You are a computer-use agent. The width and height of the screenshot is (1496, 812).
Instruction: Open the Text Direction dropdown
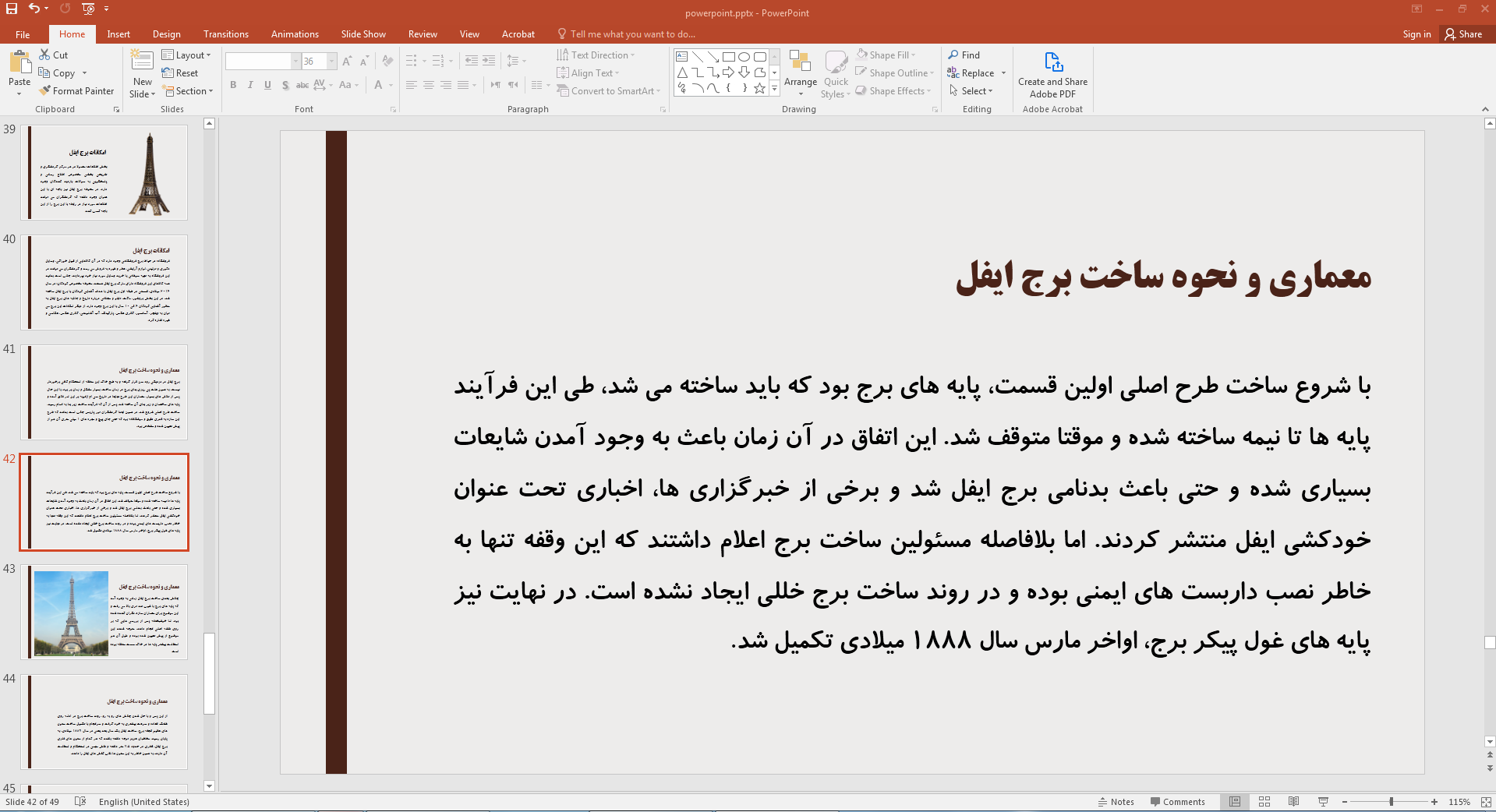click(x=596, y=55)
